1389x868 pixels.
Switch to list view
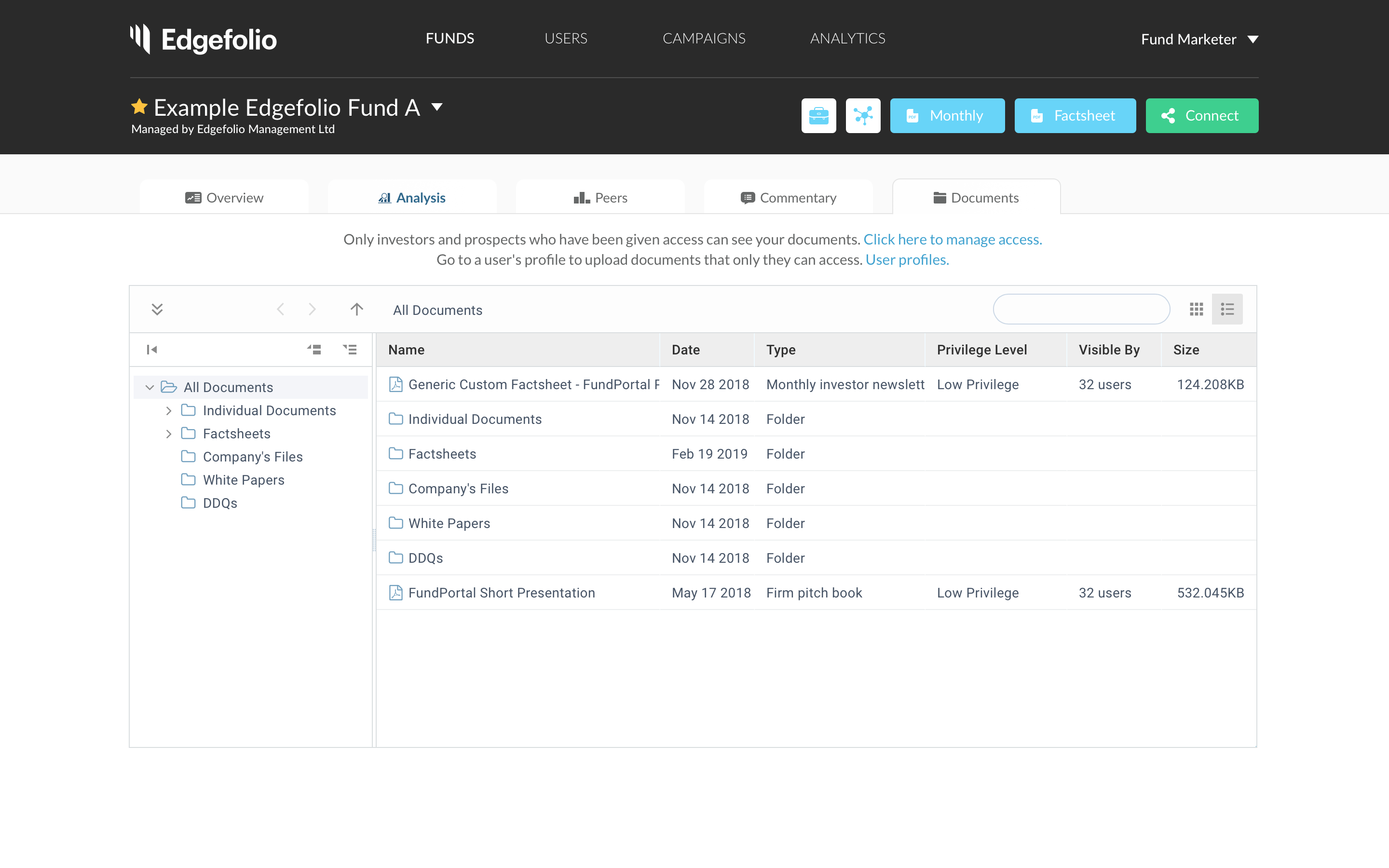[x=1227, y=310]
